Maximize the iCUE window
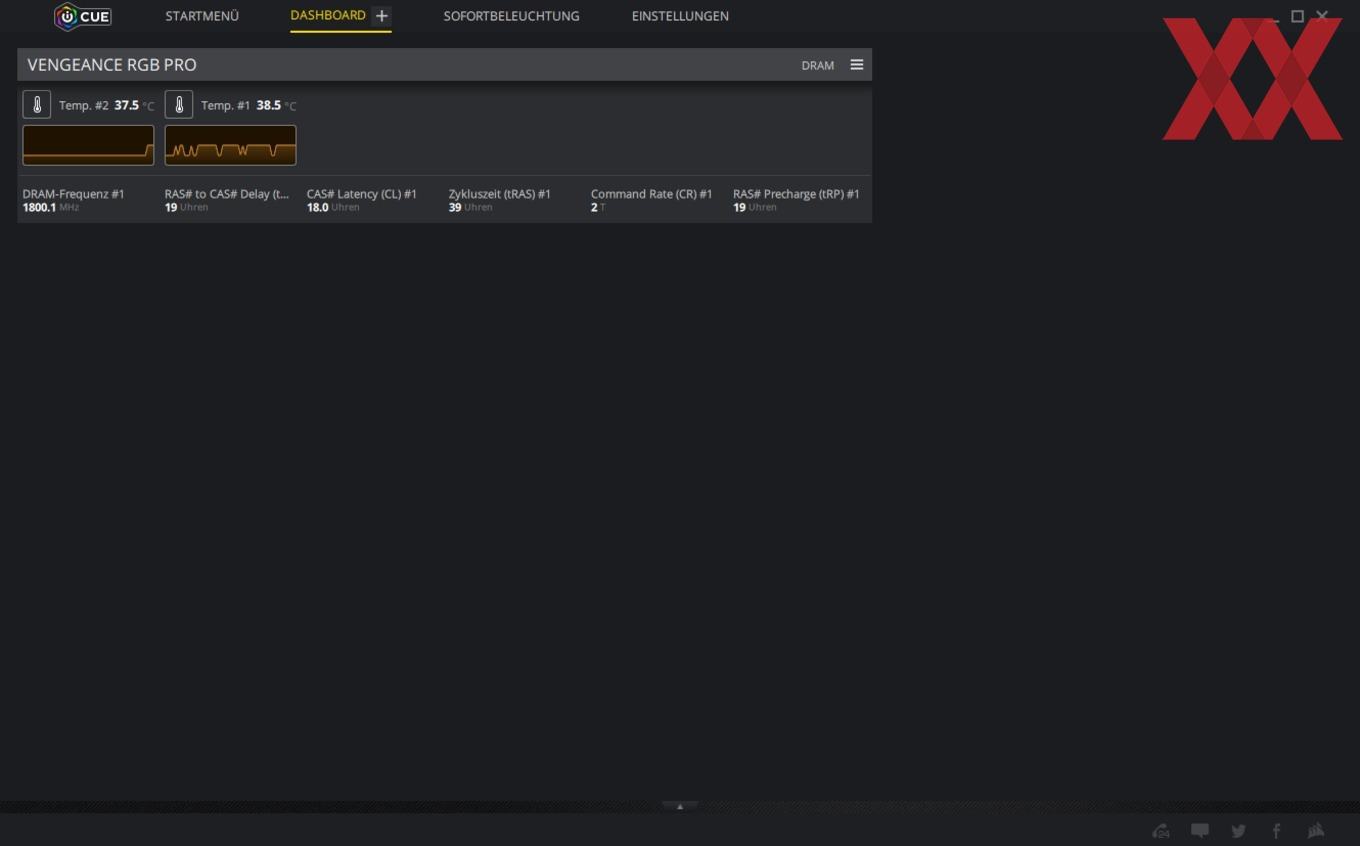 (1298, 16)
